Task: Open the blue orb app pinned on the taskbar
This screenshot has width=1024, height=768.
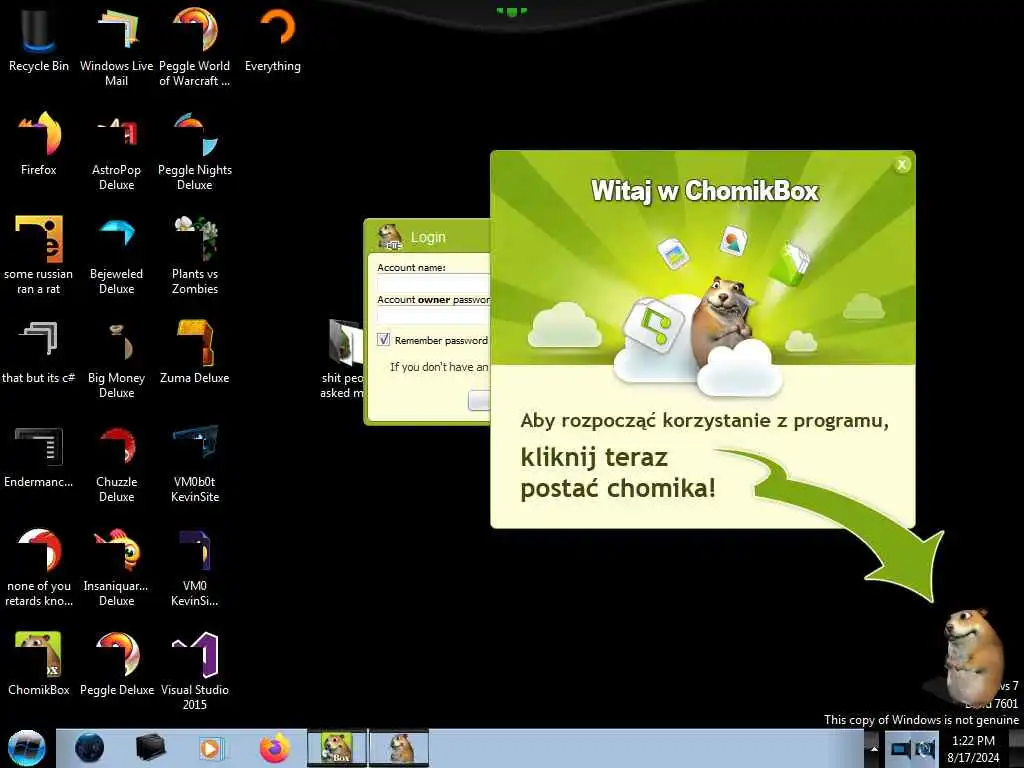Action: click(89, 748)
